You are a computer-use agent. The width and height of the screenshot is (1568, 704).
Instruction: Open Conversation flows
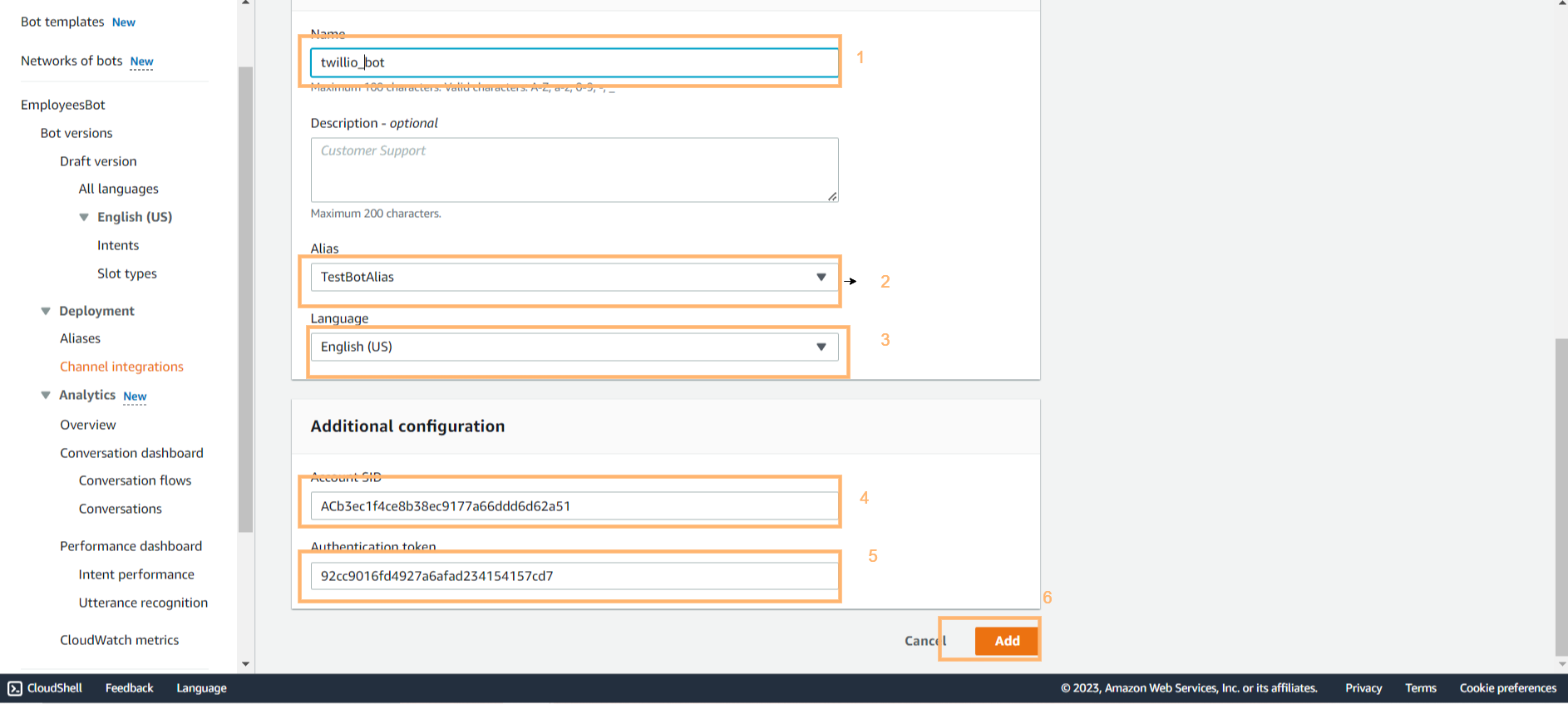(136, 480)
